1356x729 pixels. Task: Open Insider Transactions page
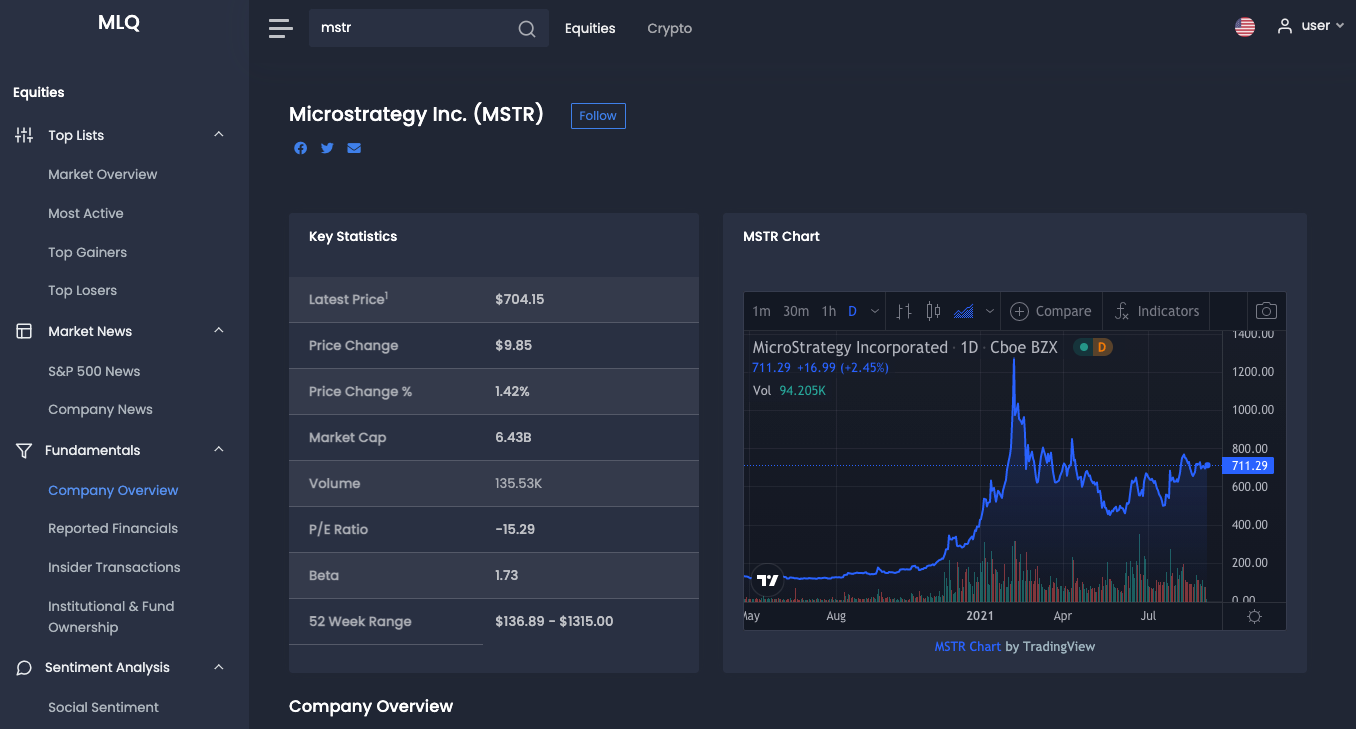point(114,567)
